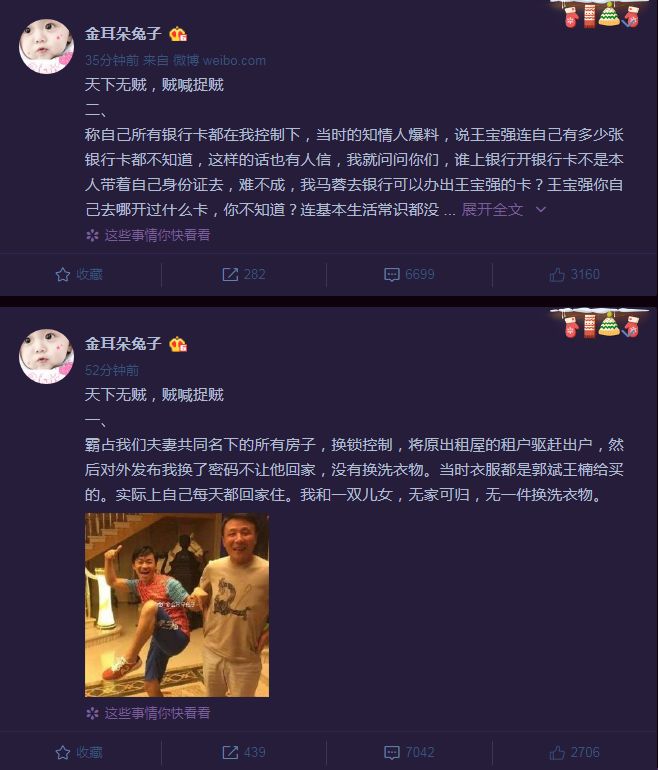Click the baby avatar on first post

(46, 46)
